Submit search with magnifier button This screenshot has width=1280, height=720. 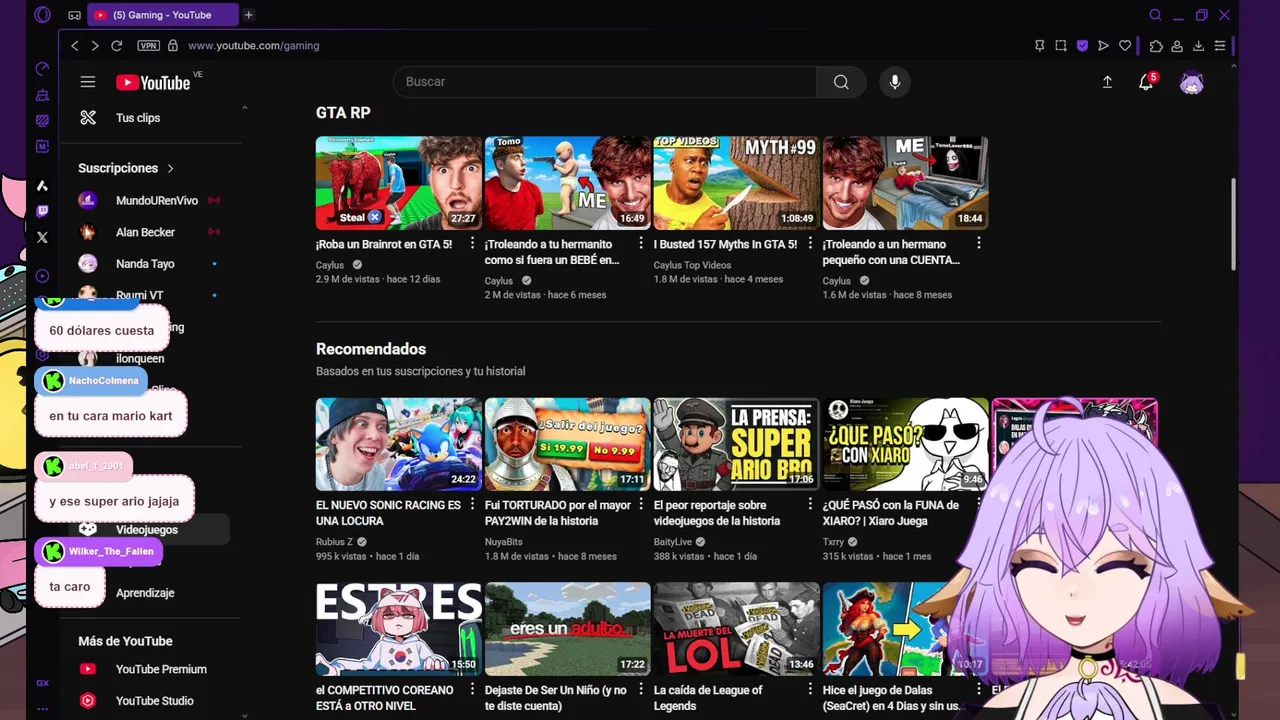(x=841, y=82)
